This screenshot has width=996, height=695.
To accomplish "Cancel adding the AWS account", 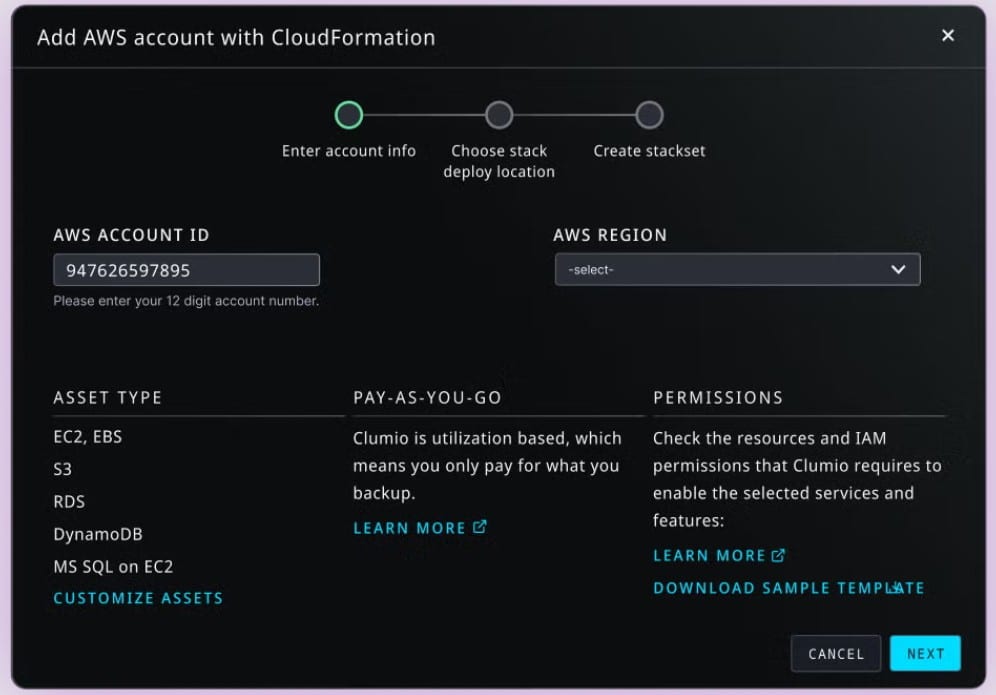I will [836, 653].
